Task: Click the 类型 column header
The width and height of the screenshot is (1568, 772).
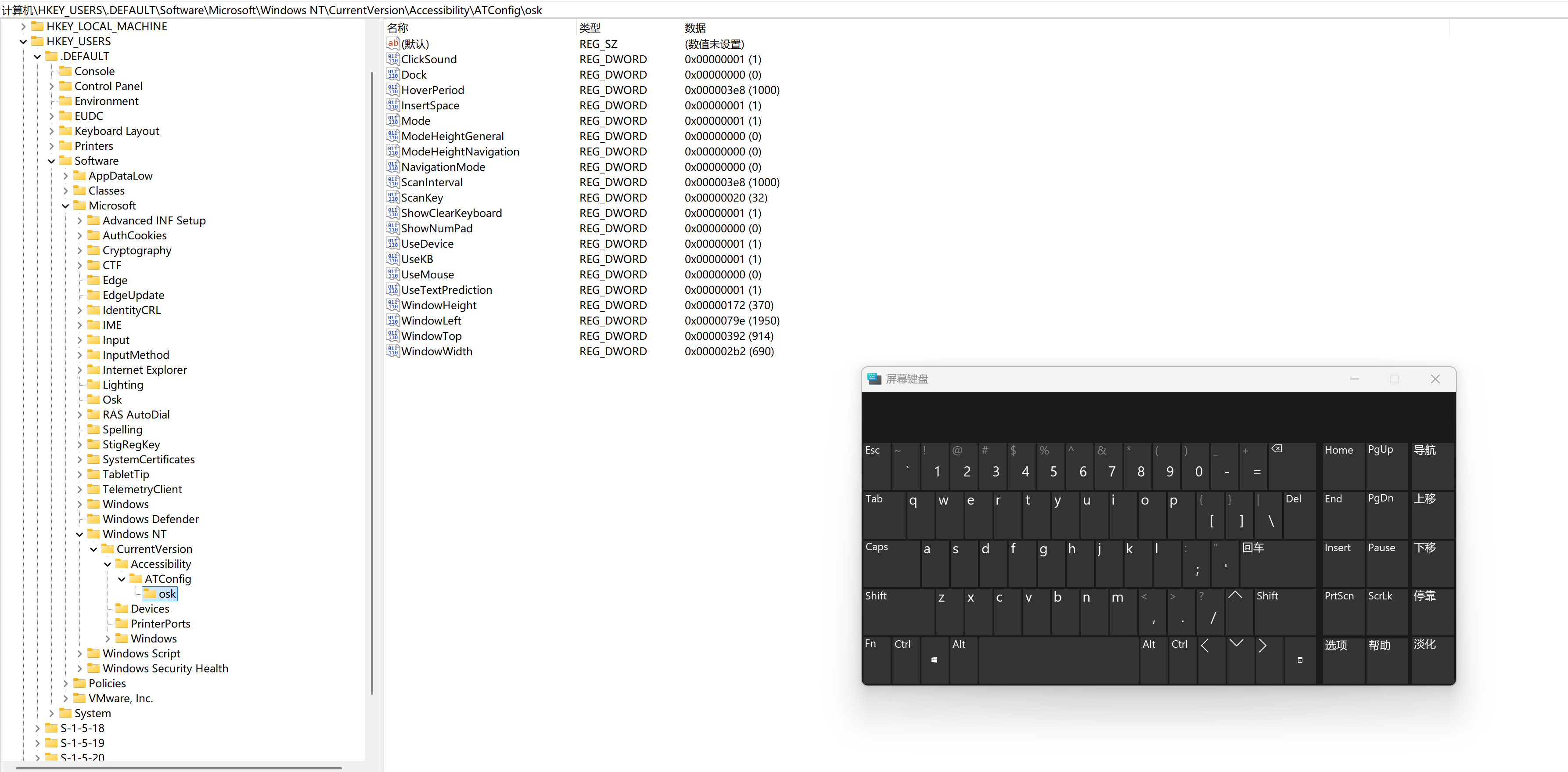Action: tap(589, 28)
